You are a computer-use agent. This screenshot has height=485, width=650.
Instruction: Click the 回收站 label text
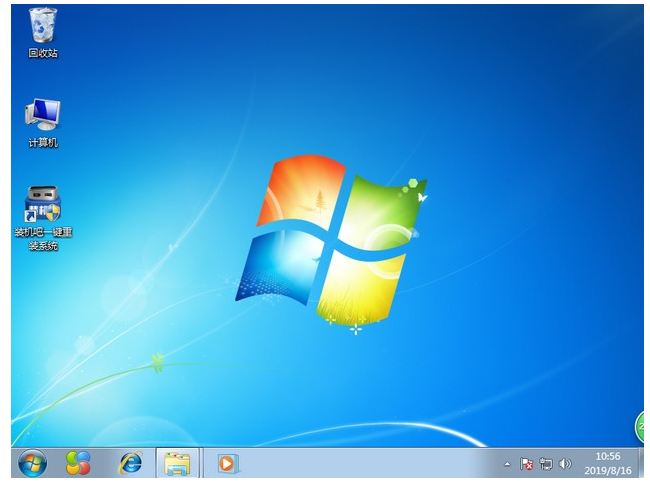43,53
